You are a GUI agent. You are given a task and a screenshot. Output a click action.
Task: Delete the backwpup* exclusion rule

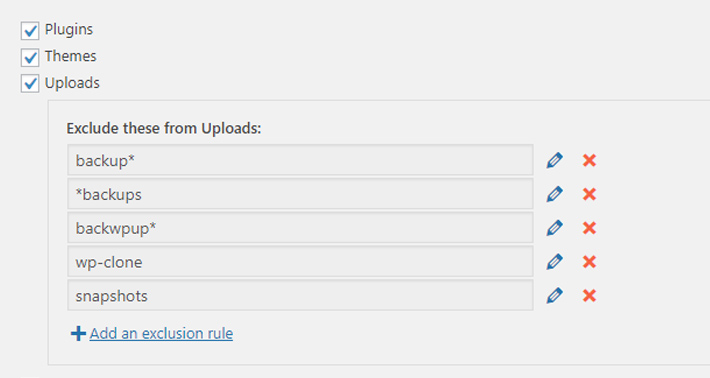click(x=589, y=228)
